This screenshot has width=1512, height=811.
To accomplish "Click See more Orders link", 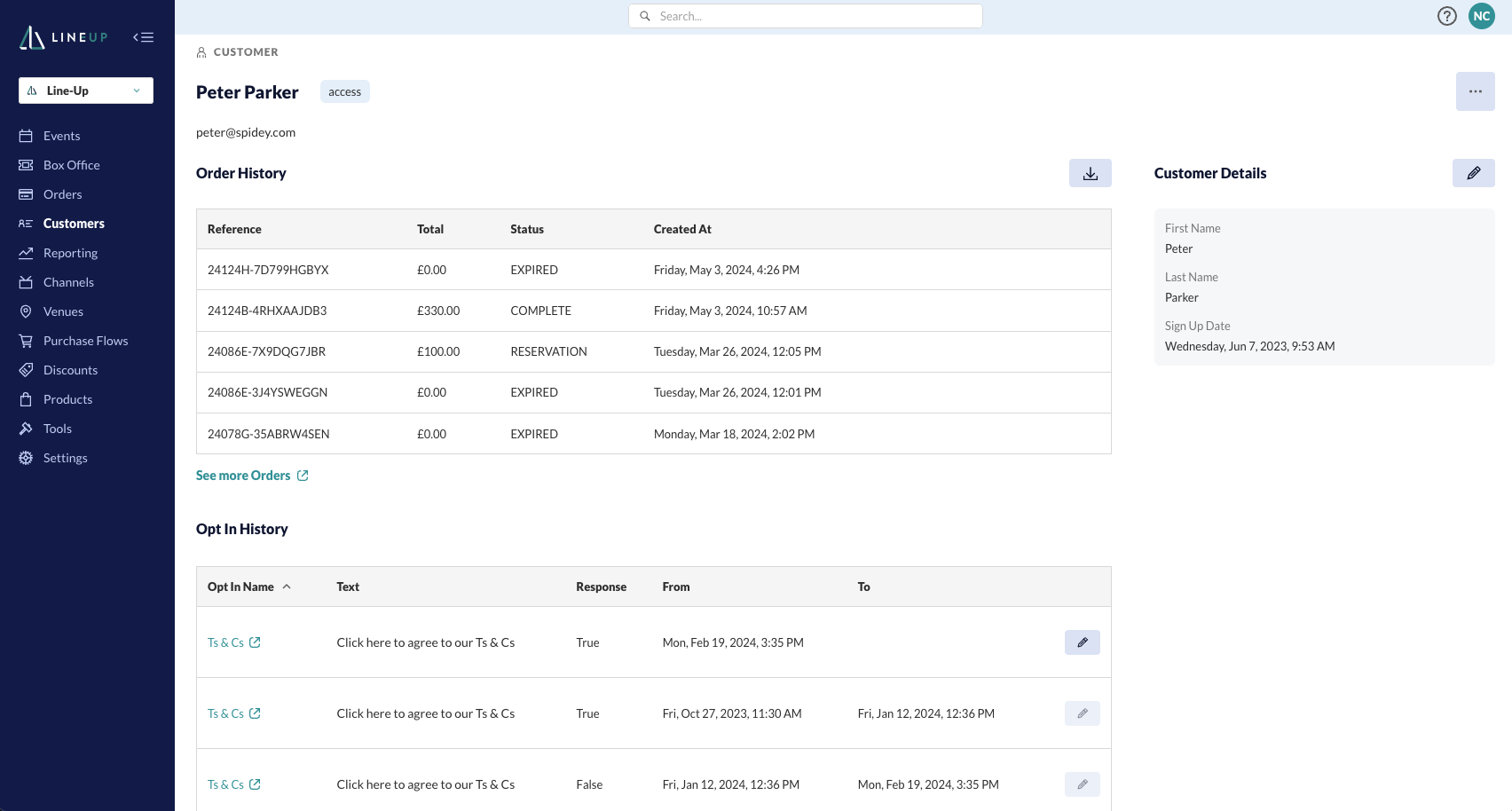I will [x=243, y=476].
